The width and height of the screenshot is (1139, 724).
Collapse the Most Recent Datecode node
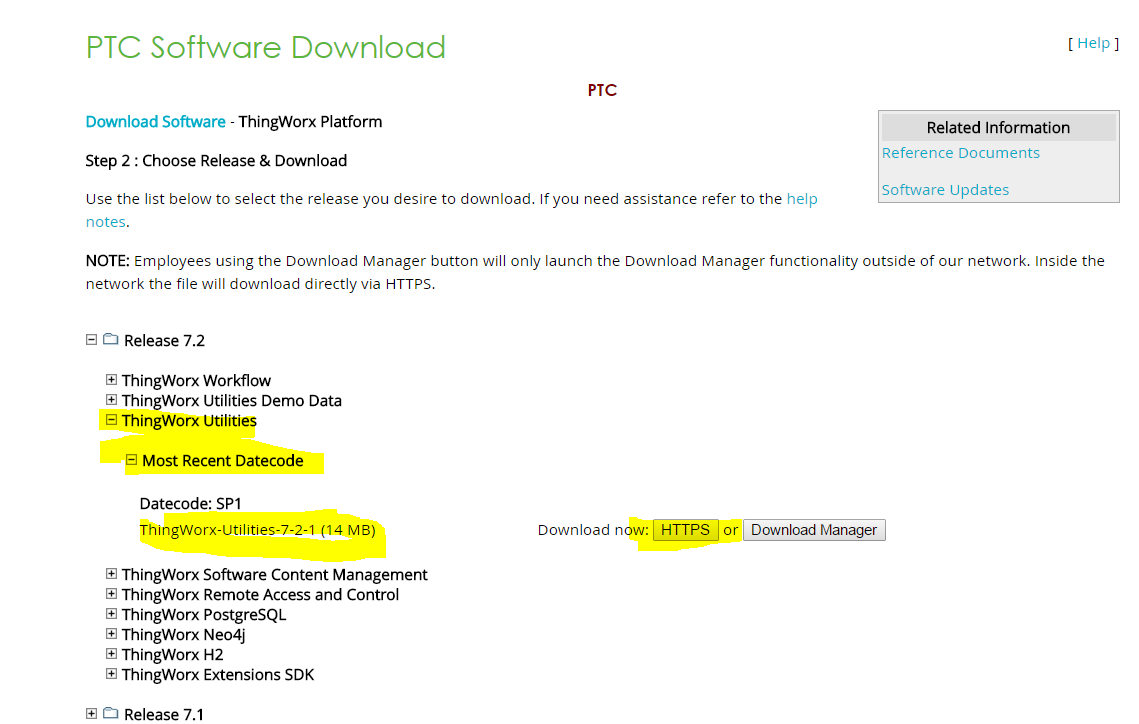point(131,460)
